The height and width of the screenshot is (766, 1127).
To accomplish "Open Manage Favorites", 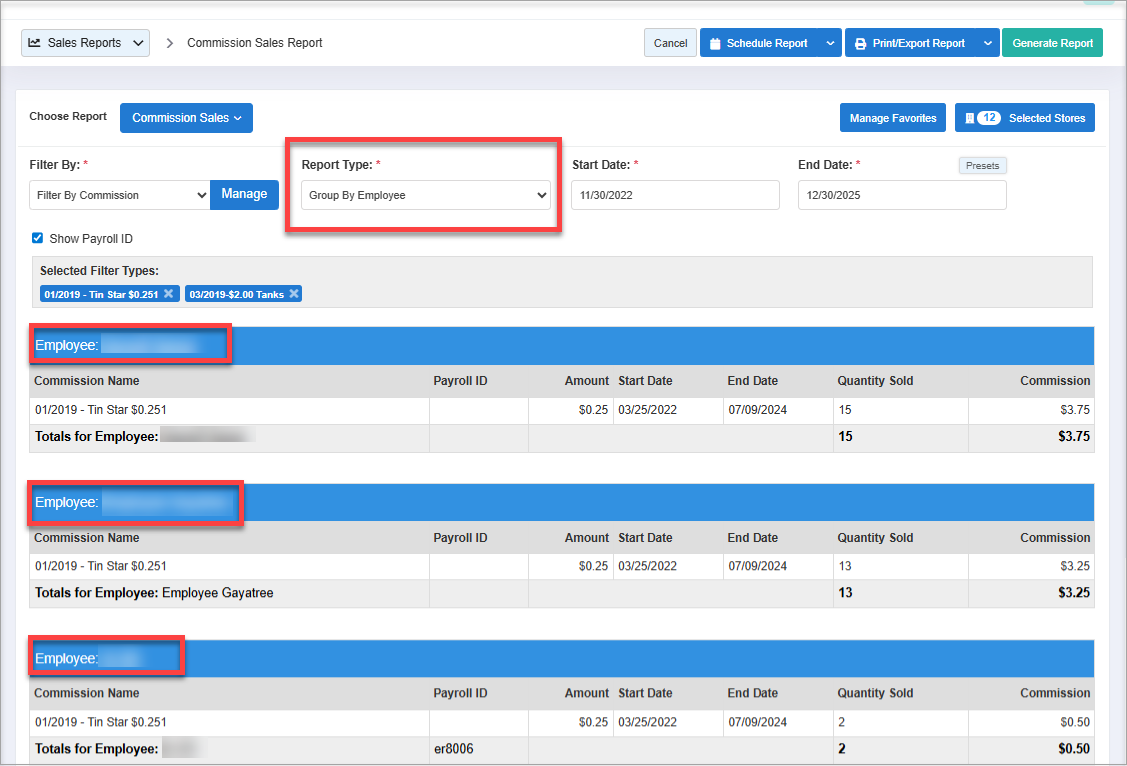I will pyautogui.click(x=892, y=118).
